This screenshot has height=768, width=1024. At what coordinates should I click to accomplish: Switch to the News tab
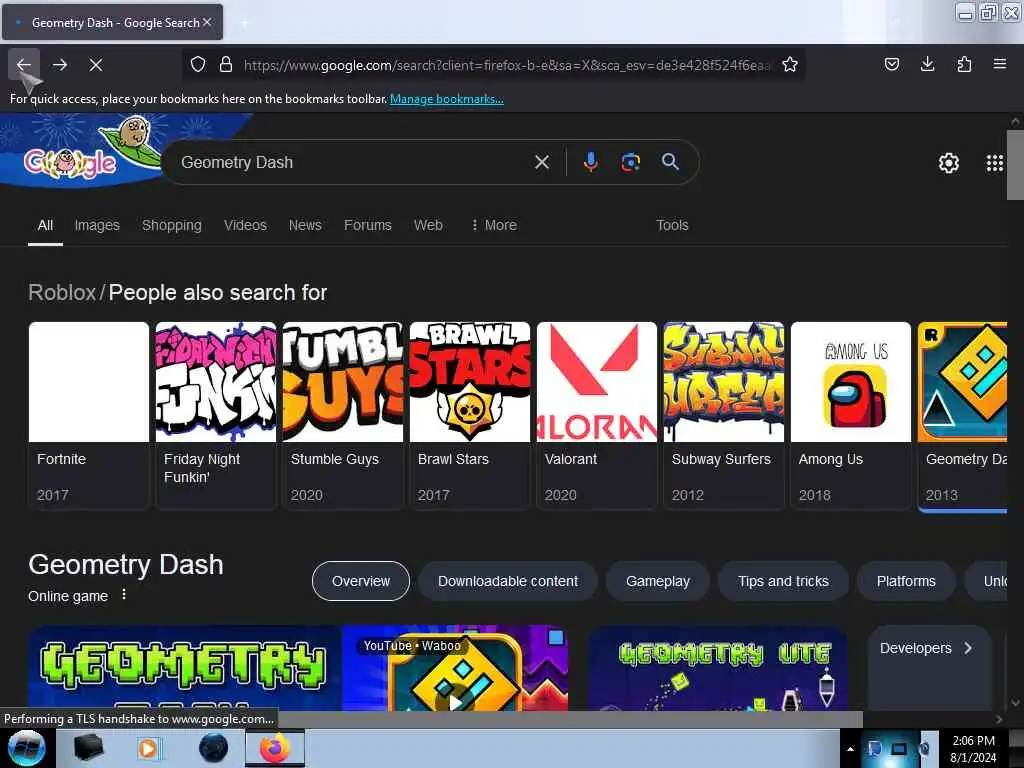(x=305, y=225)
